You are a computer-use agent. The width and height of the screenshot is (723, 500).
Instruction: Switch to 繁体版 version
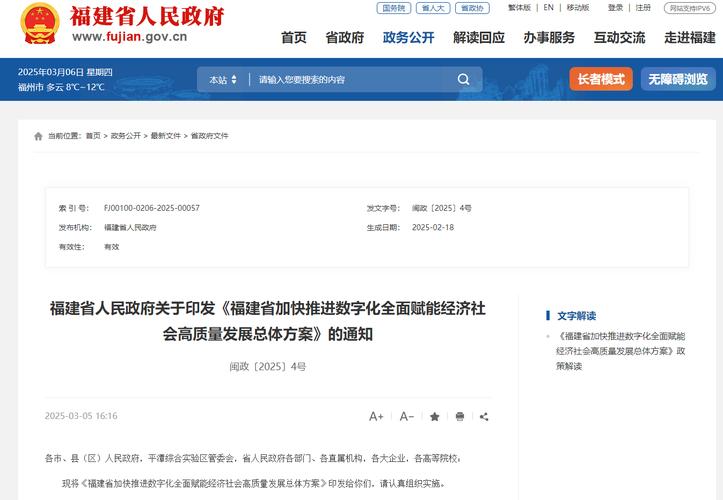(x=519, y=8)
